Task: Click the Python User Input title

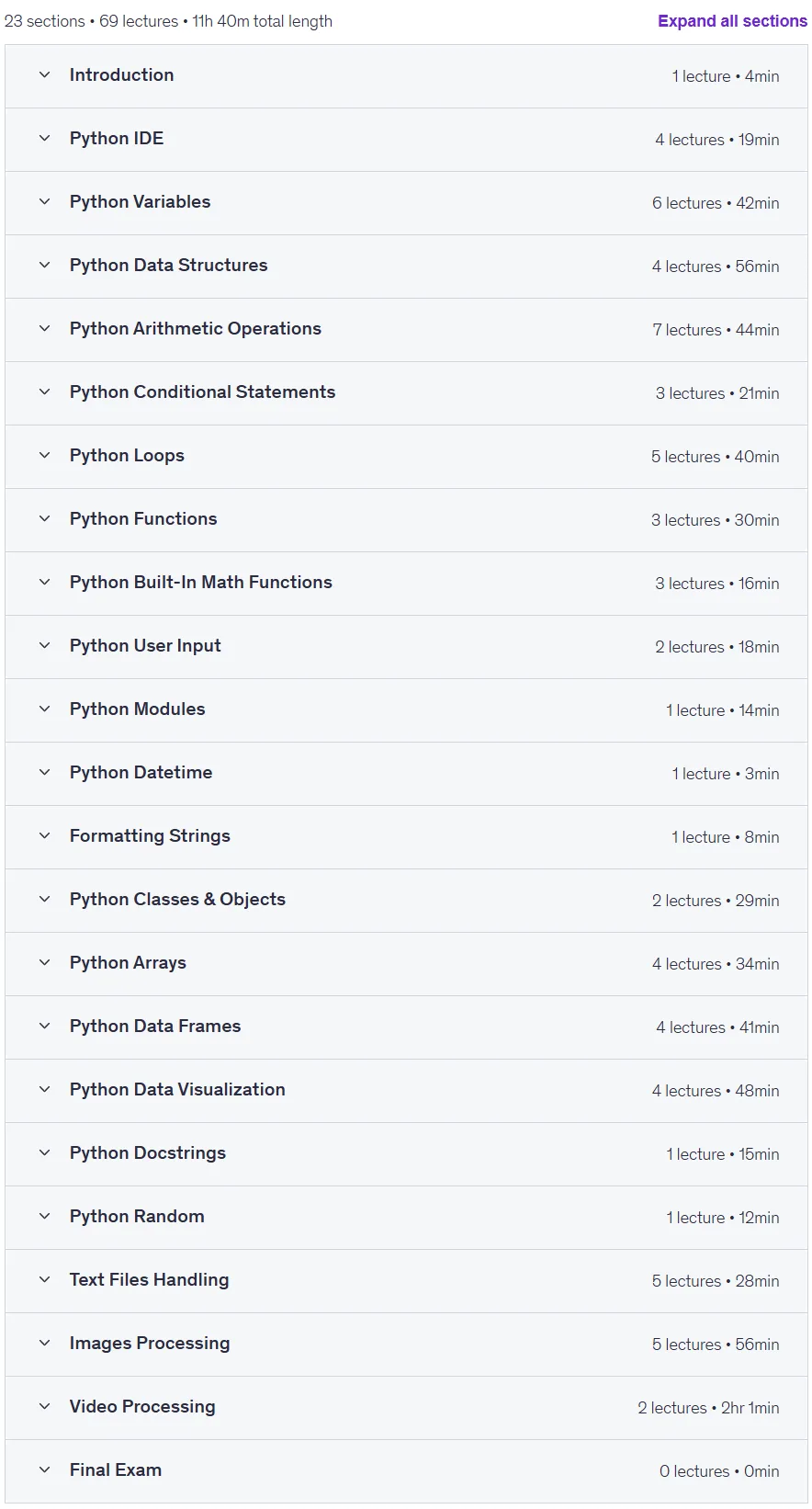Action: tap(145, 645)
